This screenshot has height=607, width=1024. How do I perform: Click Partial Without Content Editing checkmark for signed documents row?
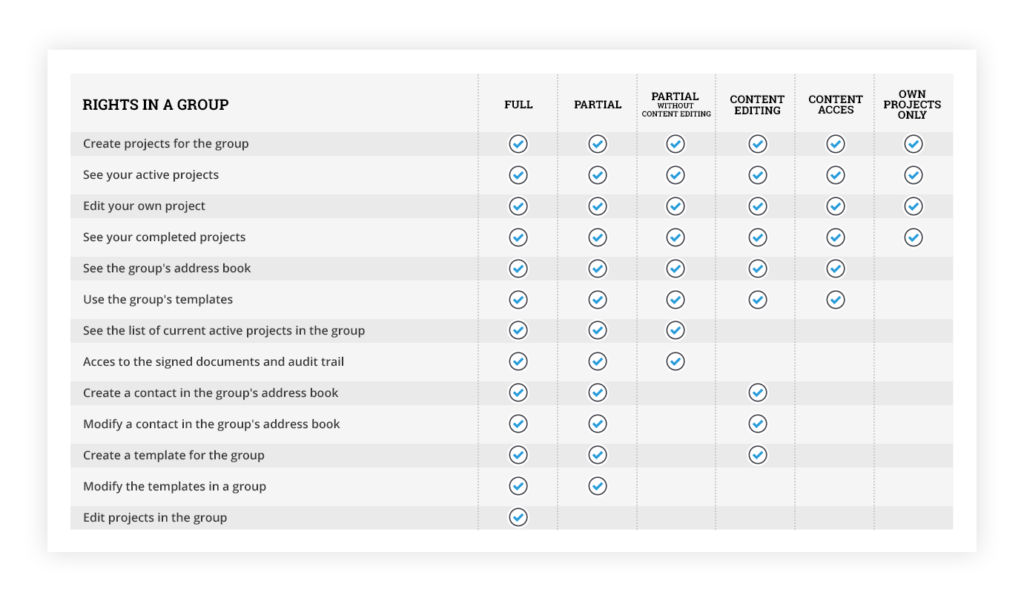[675, 361]
